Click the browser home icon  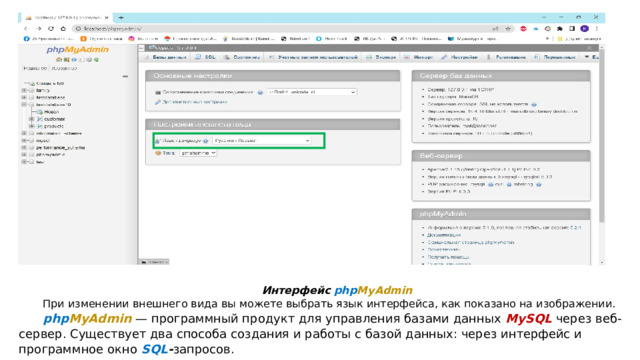click(63, 29)
